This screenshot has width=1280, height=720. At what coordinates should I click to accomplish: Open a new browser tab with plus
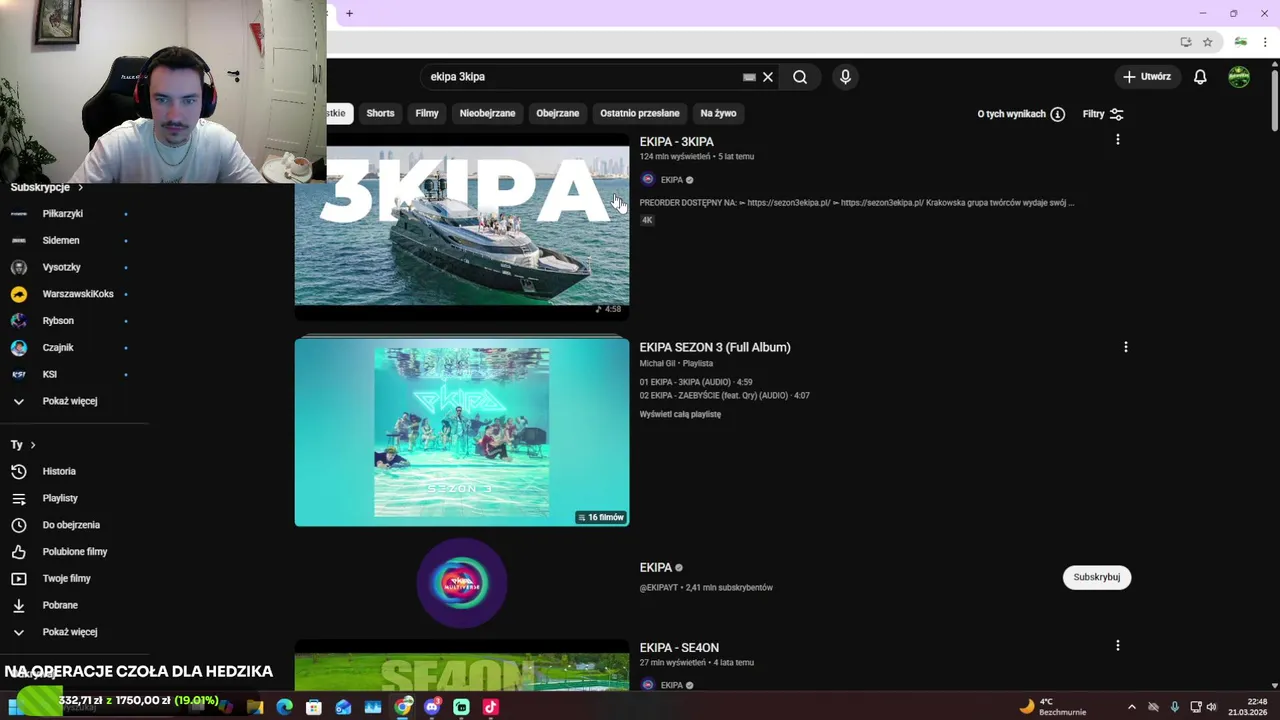pos(349,13)
